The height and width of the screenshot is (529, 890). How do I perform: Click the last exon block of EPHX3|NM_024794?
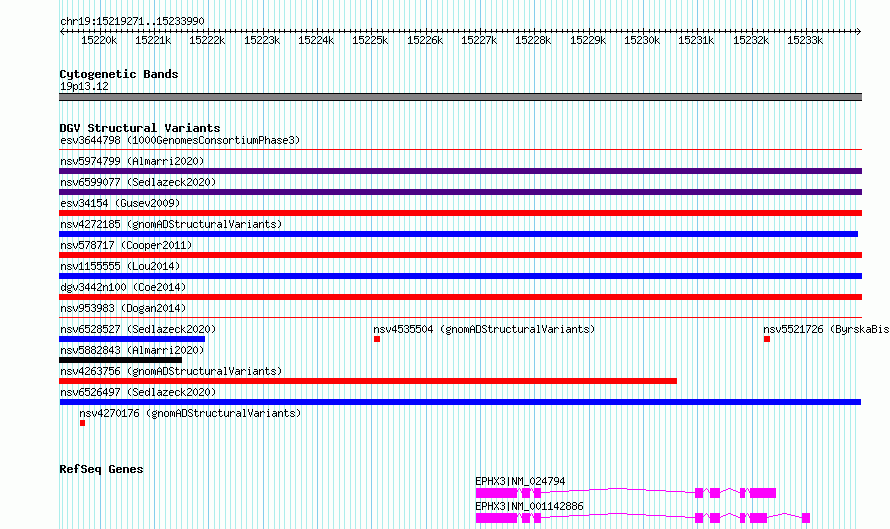pyautogui.click(x=763, y=493)
